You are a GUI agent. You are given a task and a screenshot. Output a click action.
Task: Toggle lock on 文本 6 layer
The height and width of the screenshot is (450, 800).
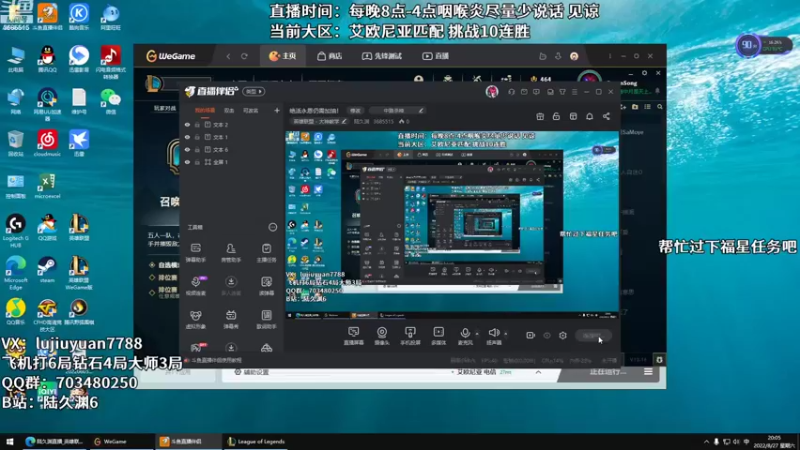click(x=197, y=149)
